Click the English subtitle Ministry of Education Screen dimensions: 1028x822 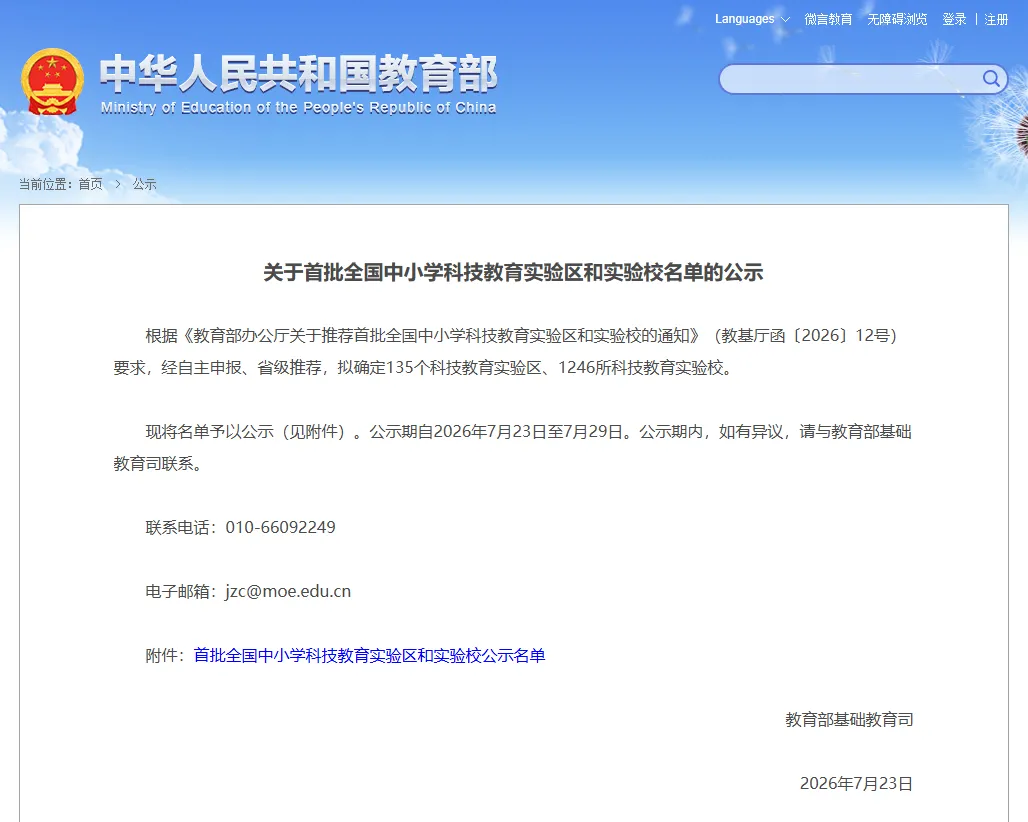[x=298, y=108]
